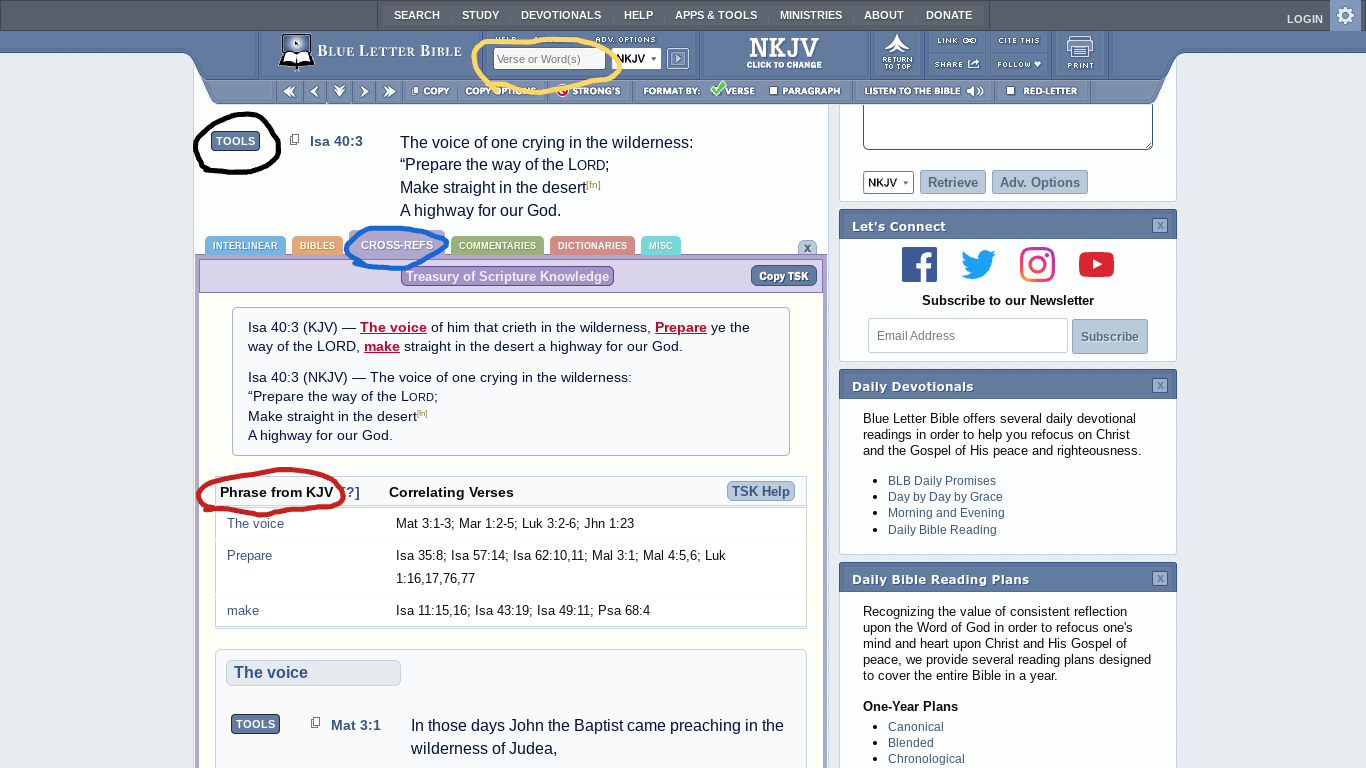This screenshot has width=1366, height=768.
Task: Jump to previous chapter double-arrow
Action: [289, 91]
